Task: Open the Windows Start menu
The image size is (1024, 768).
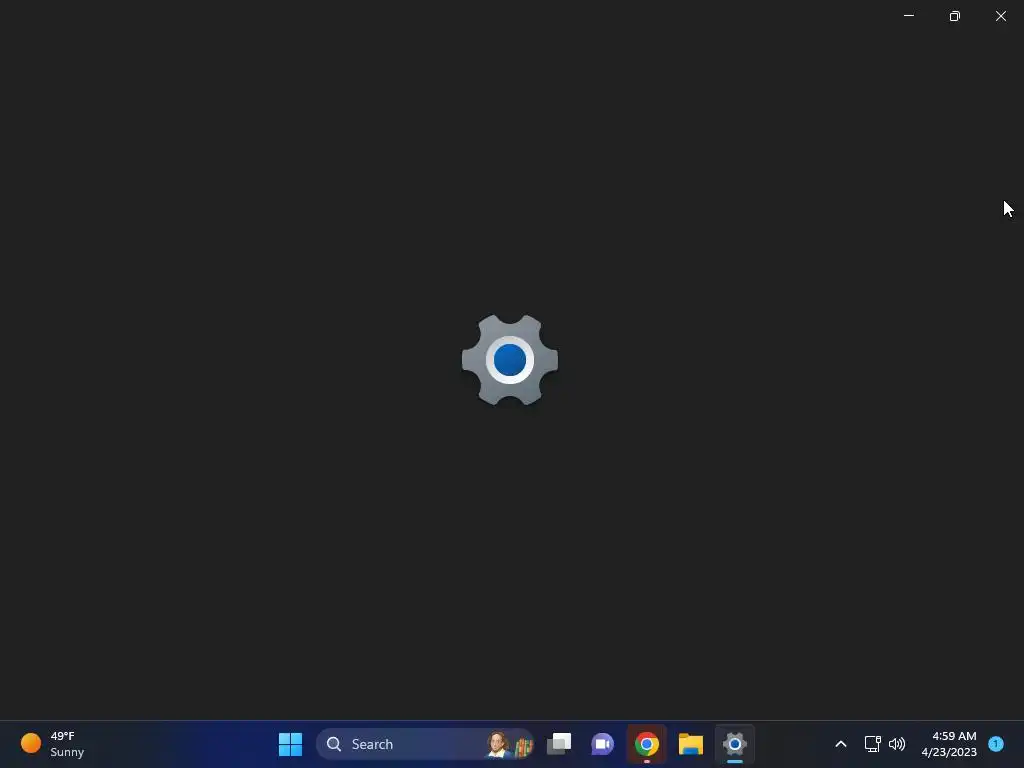Action: (290, 744)
